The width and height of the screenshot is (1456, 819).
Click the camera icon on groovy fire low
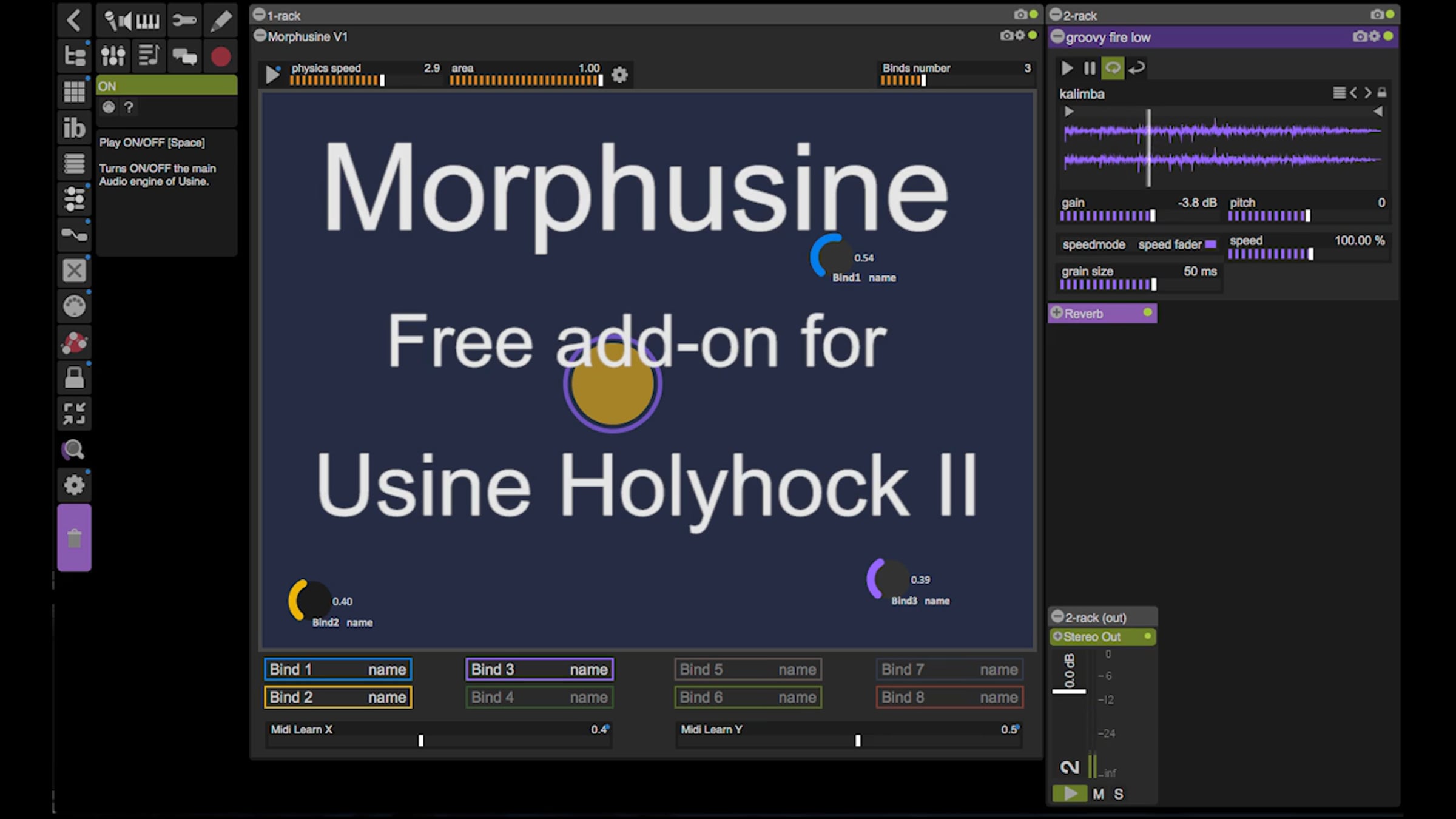(x=1359, y=36)
